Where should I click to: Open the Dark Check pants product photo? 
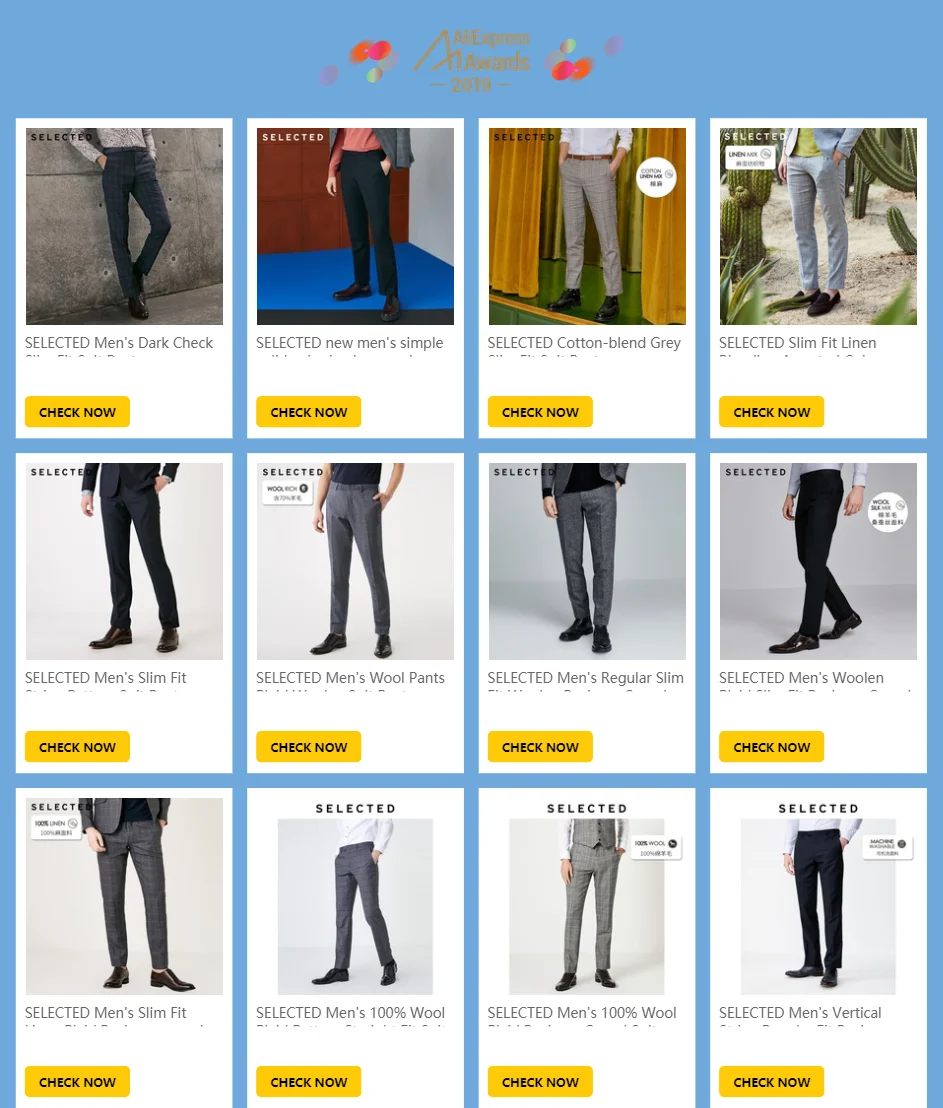[x=124, y=226]
